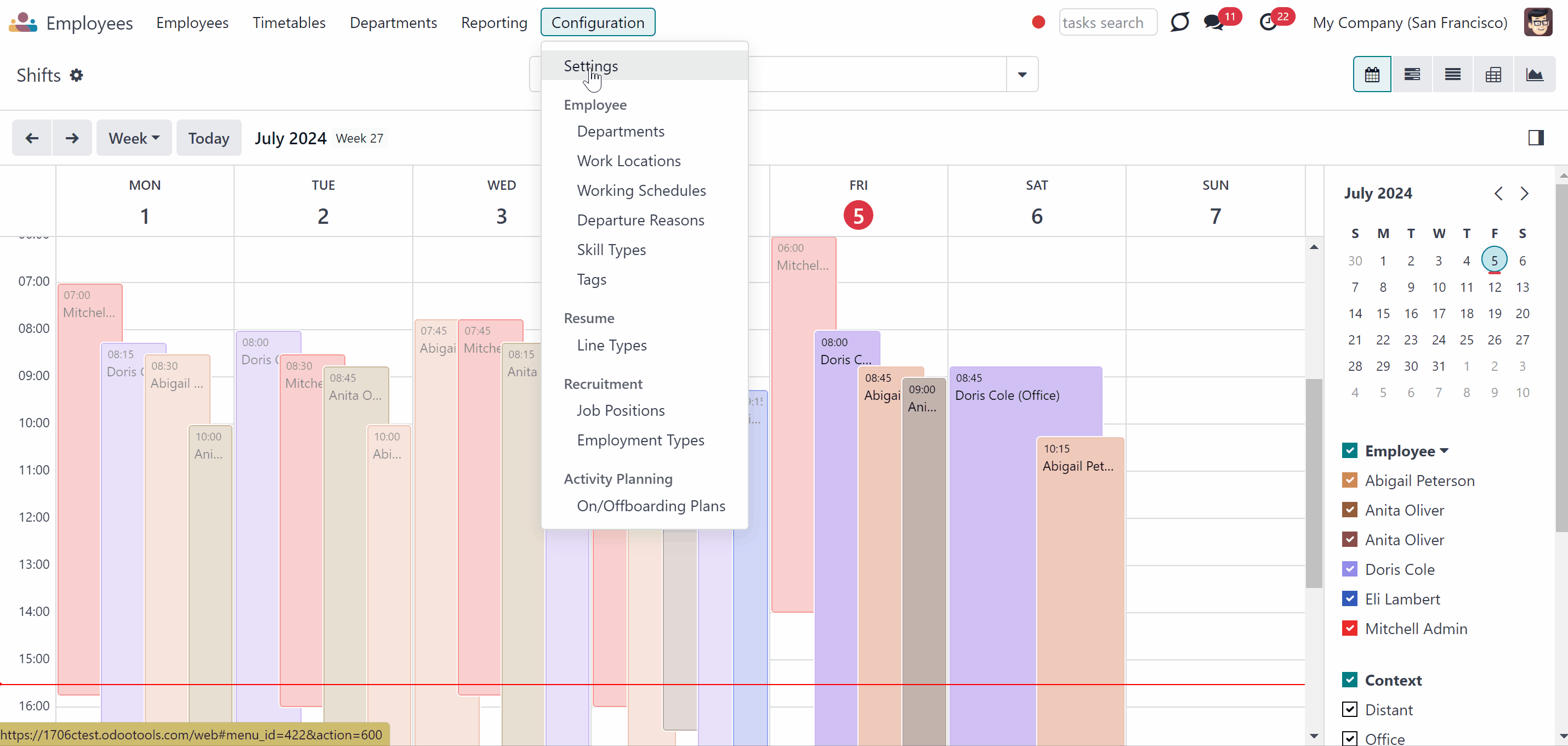Toggle the Distant context checkbox

point(1349,709)
